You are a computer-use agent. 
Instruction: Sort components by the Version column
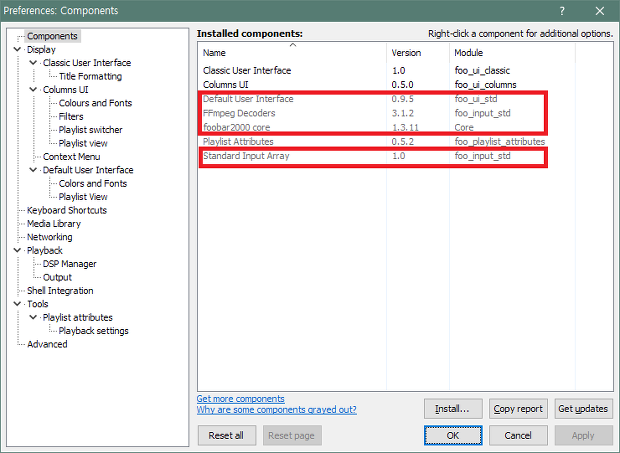click(x=418, y=53)
